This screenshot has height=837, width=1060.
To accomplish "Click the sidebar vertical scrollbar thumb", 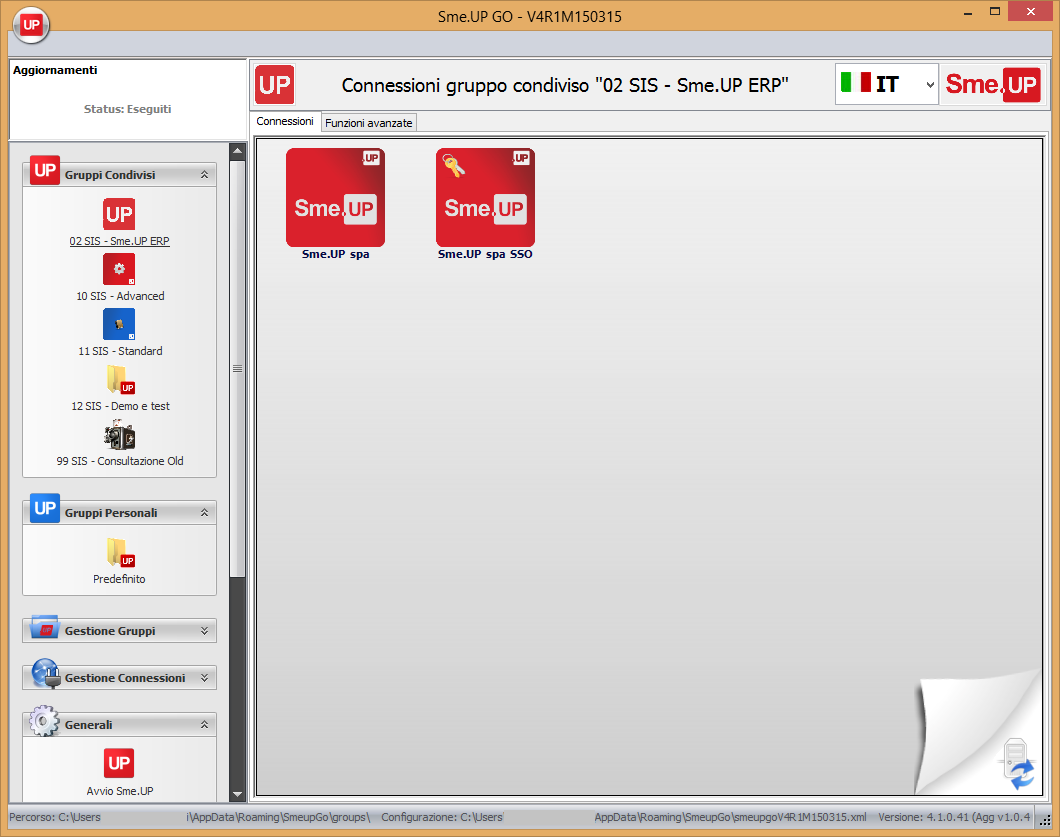I will pos(237,368).
